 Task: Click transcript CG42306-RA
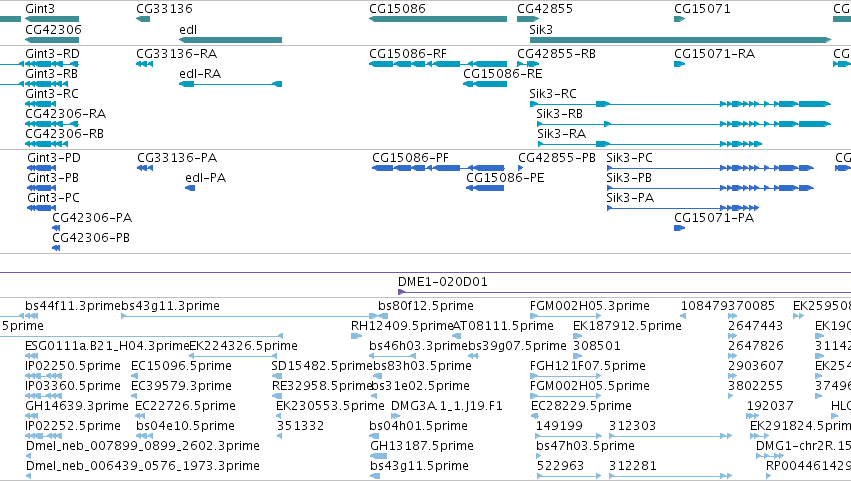coord(65,114)
